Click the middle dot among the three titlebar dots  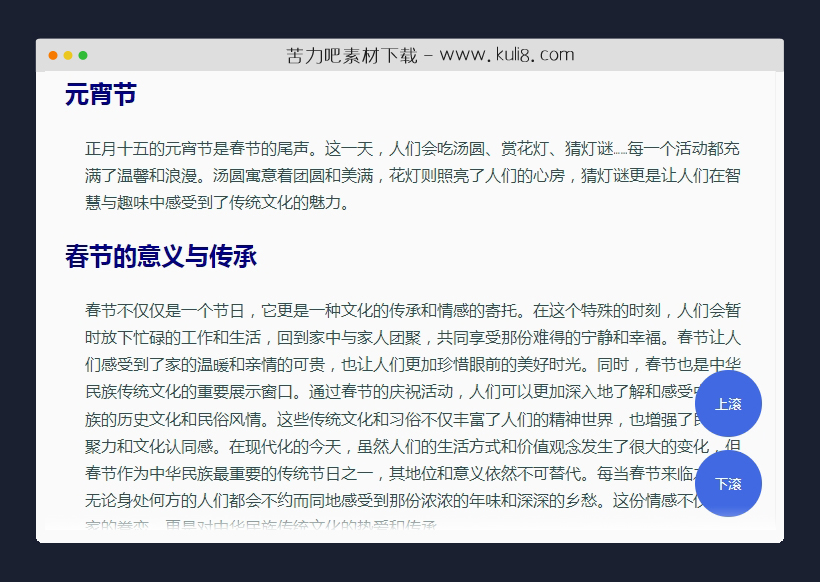68,55
